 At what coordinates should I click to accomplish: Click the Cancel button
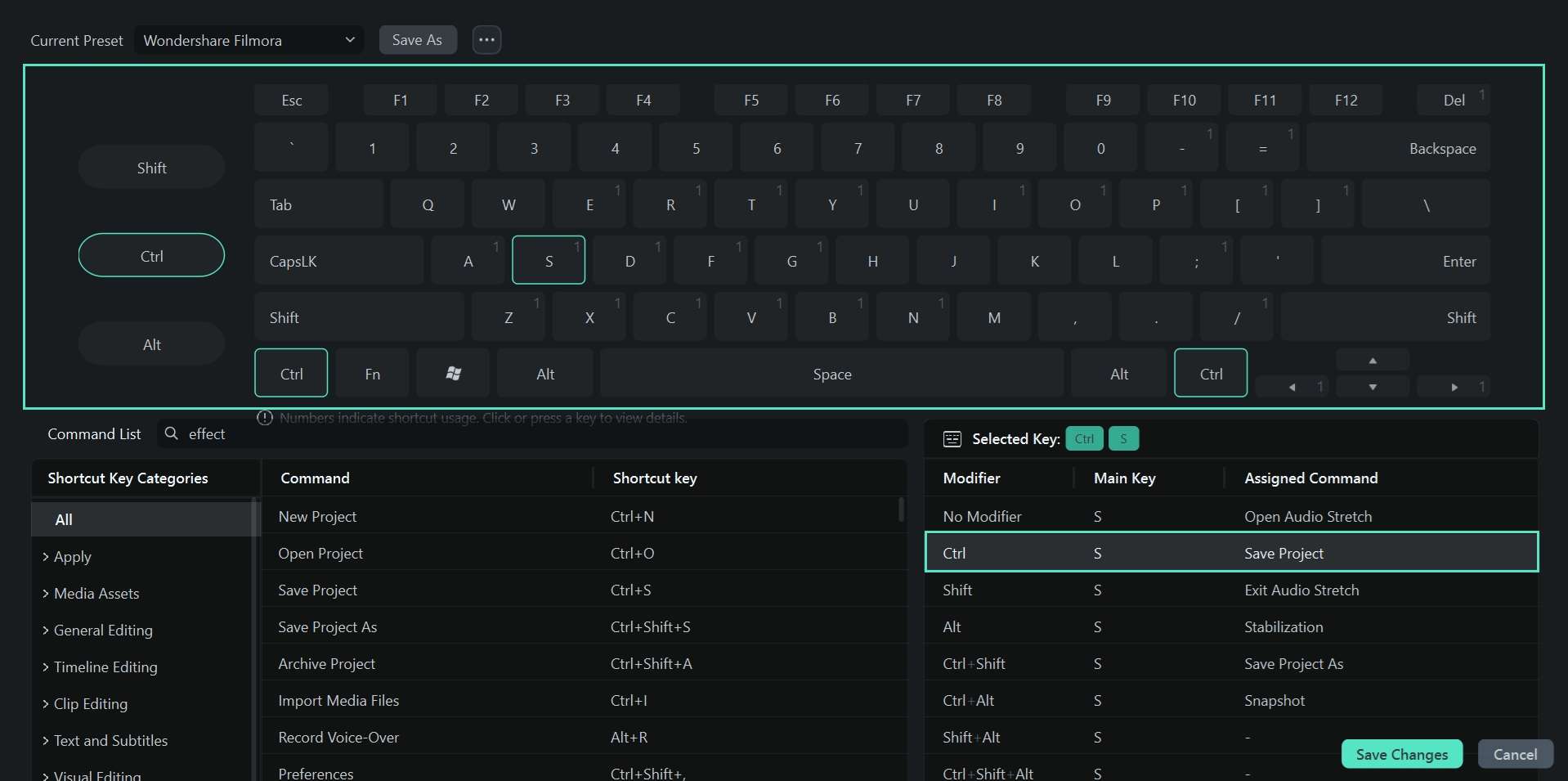(1515, 754)
